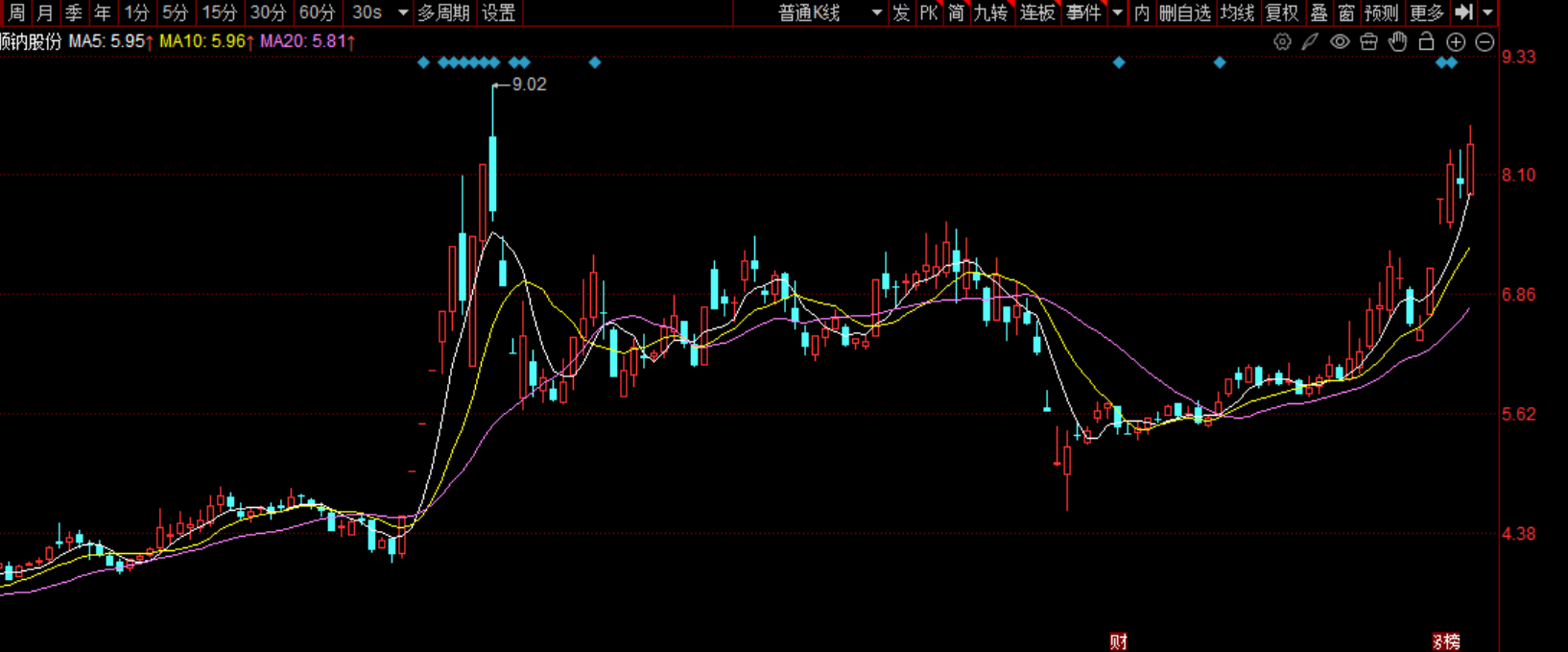Open chart settings gear icon
The height and width of the screenshot is (652, 1568).
click(1282, 42)
